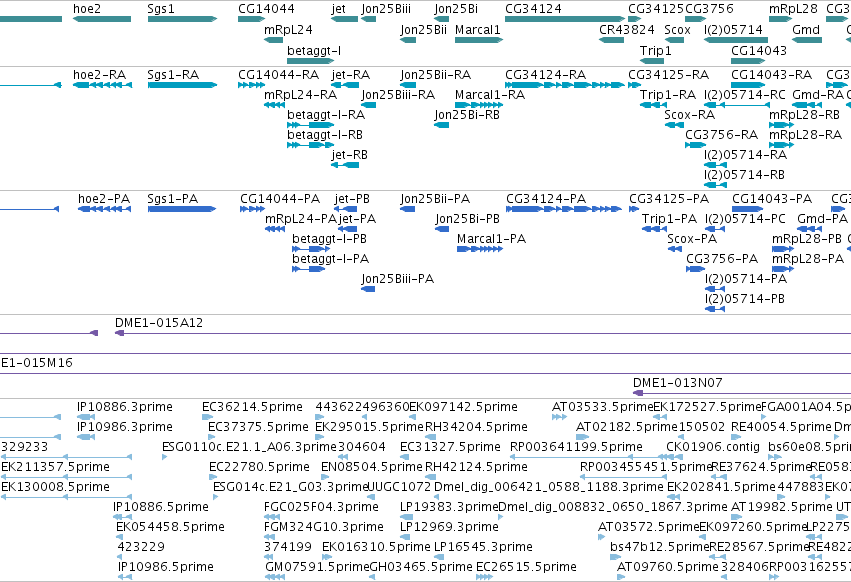Open the hoe2-RA transcript
Image resolution: width=851 pixels, height=582 pixels.
102,85
